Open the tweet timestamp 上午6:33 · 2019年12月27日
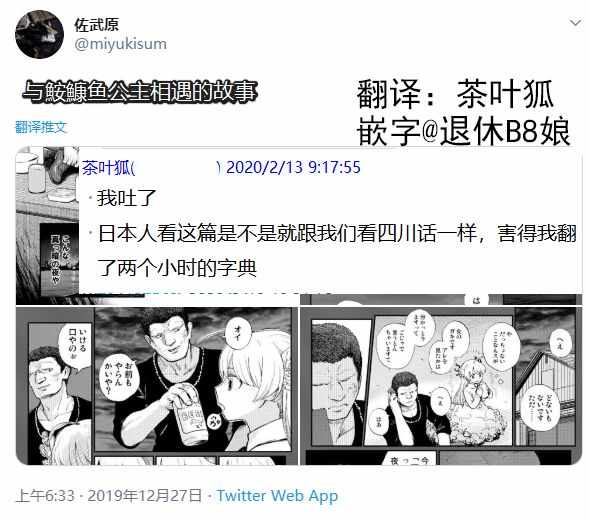Viewport: 590px width, 520px height. 109,496
